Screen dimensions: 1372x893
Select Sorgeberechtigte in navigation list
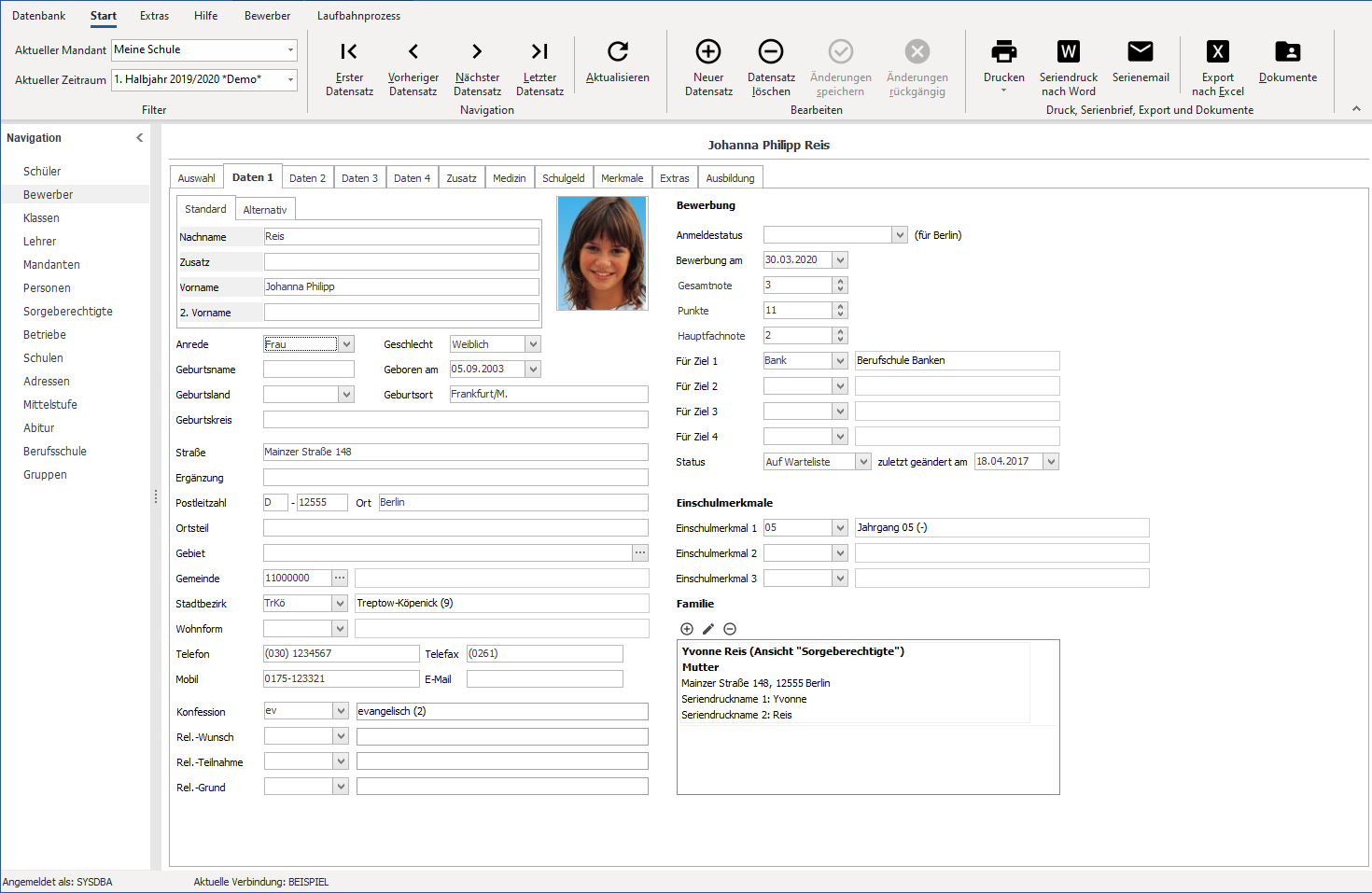[x=68, y=312]
